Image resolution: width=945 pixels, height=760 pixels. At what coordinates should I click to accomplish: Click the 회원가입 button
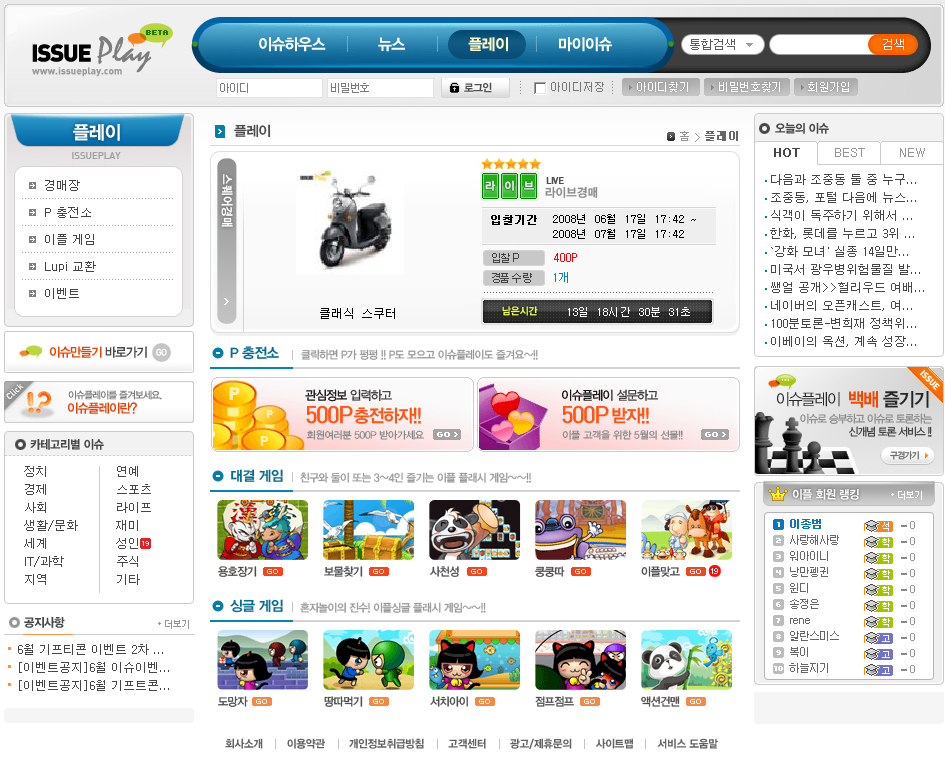coord(826,87)
